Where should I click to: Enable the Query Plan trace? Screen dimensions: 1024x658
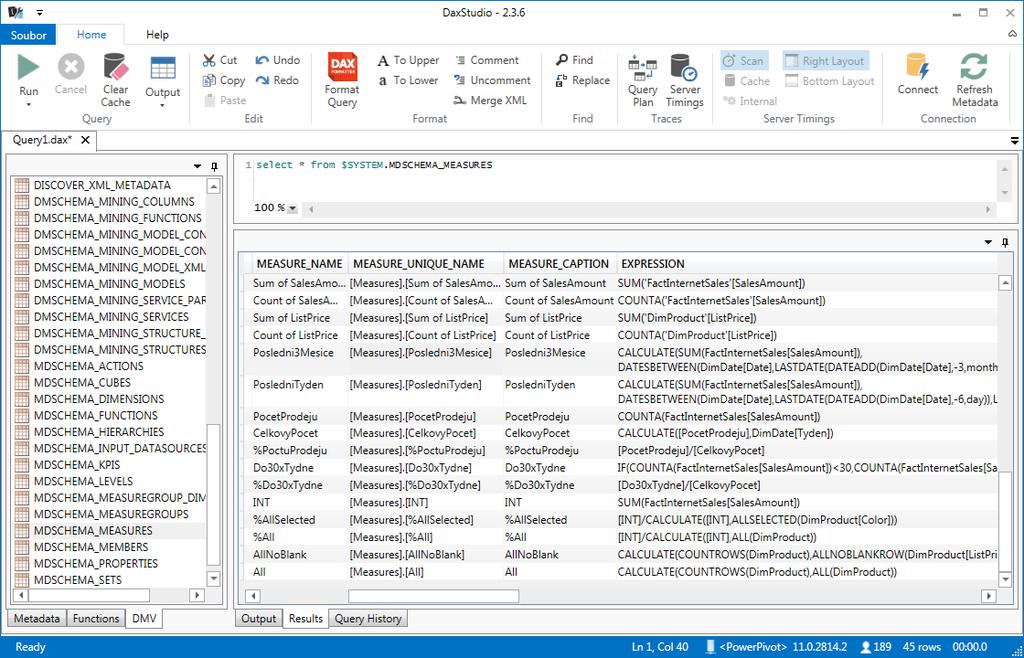643,80
